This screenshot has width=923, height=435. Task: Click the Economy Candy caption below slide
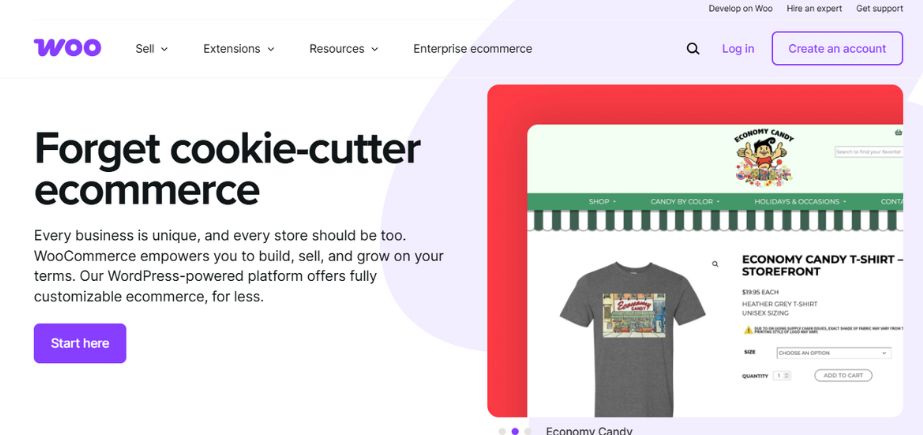click(589, 431)
